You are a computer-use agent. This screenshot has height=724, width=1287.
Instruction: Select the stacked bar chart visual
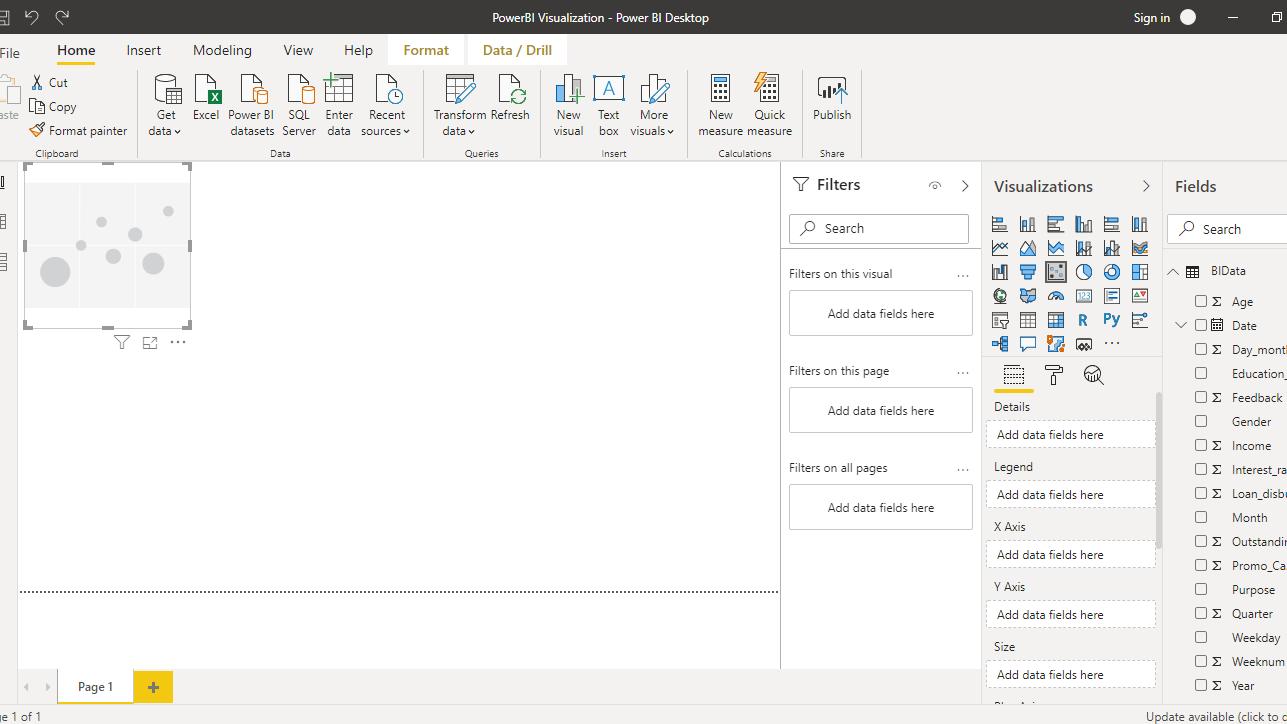1000,224
